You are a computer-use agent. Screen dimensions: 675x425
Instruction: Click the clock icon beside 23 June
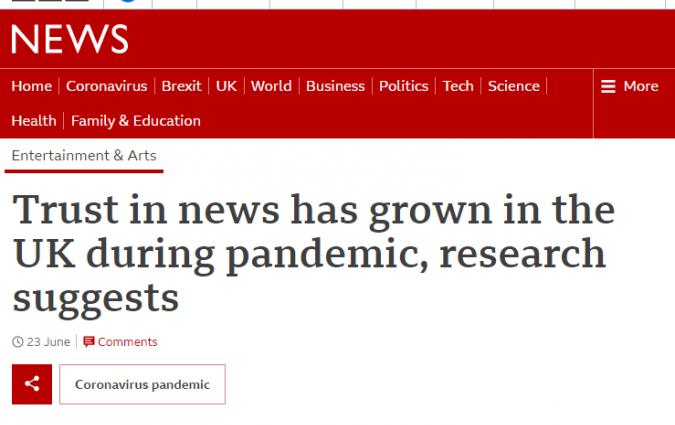click(x=17, y=342)
